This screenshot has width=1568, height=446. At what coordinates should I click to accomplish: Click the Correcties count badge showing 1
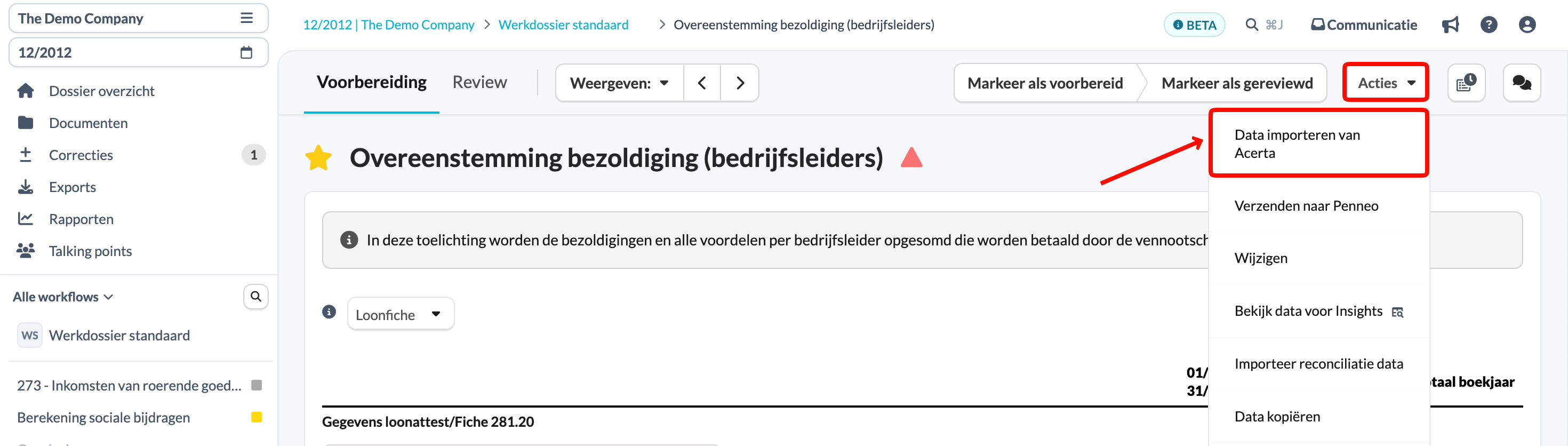tap(254, 155)
